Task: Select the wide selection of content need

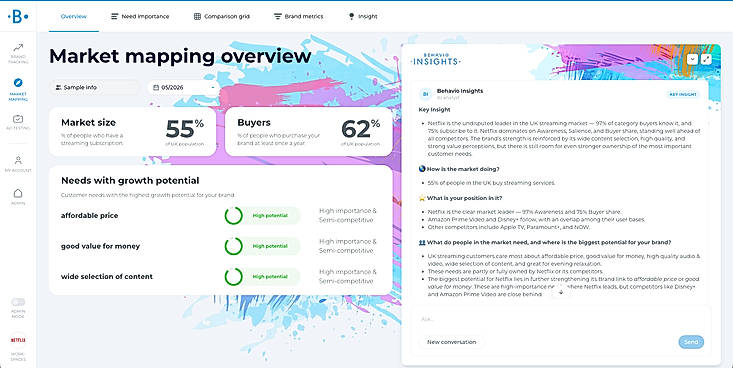Action: click(107, 276)
